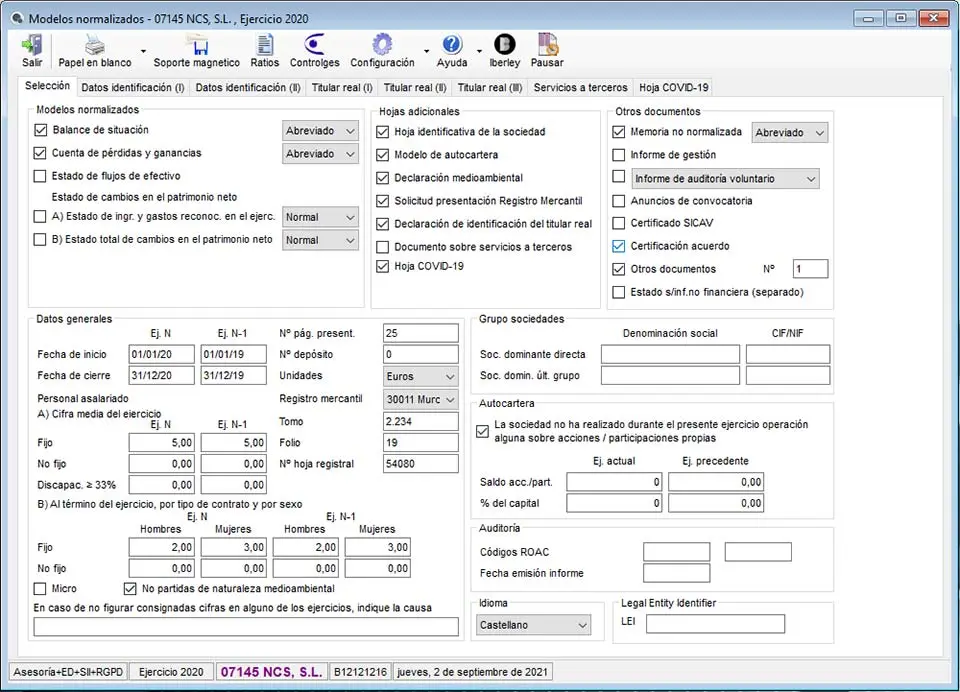Check Estado de ingr. y gastos reconoc. option
This screenshot has height=692, width=960.
40,216
